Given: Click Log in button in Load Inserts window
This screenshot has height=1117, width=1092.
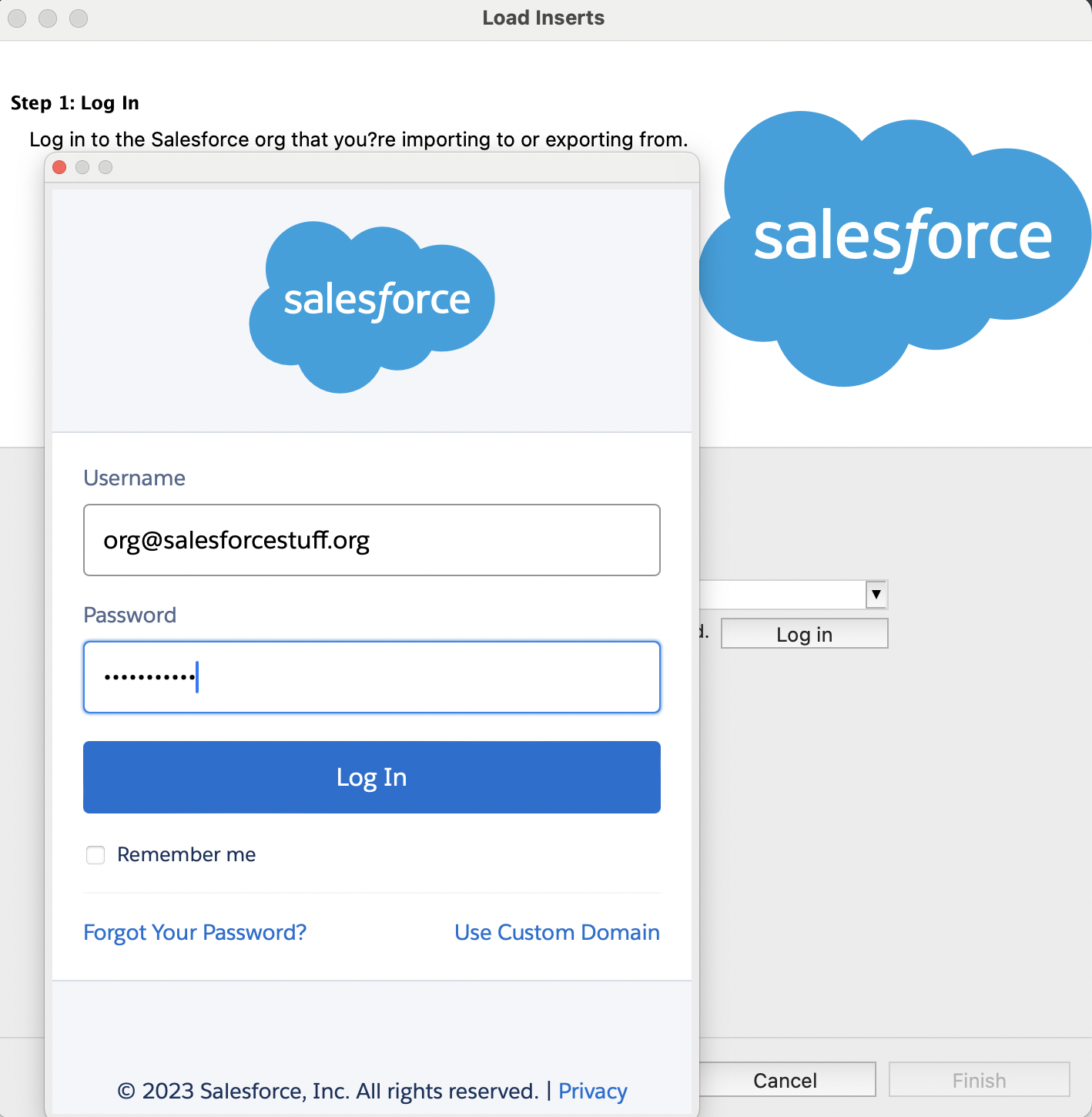Looking at the screenshot, I should tap(804, 634).
